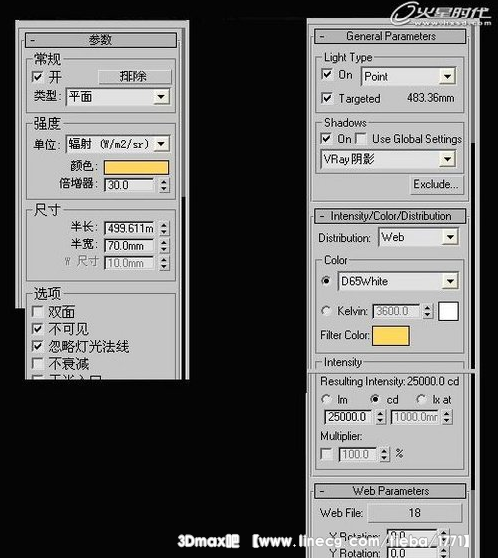This screenshot has width=499, height=558.
Task: Toggle the 忽略灯光法线 checkbox
Action: [37, 346]
